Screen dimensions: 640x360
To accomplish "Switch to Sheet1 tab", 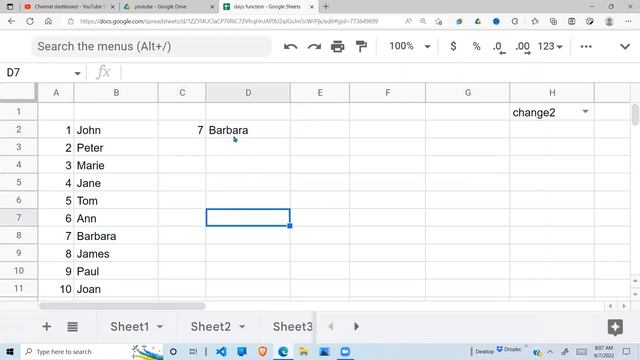I will pyautogui.click(x=129, y=327).
